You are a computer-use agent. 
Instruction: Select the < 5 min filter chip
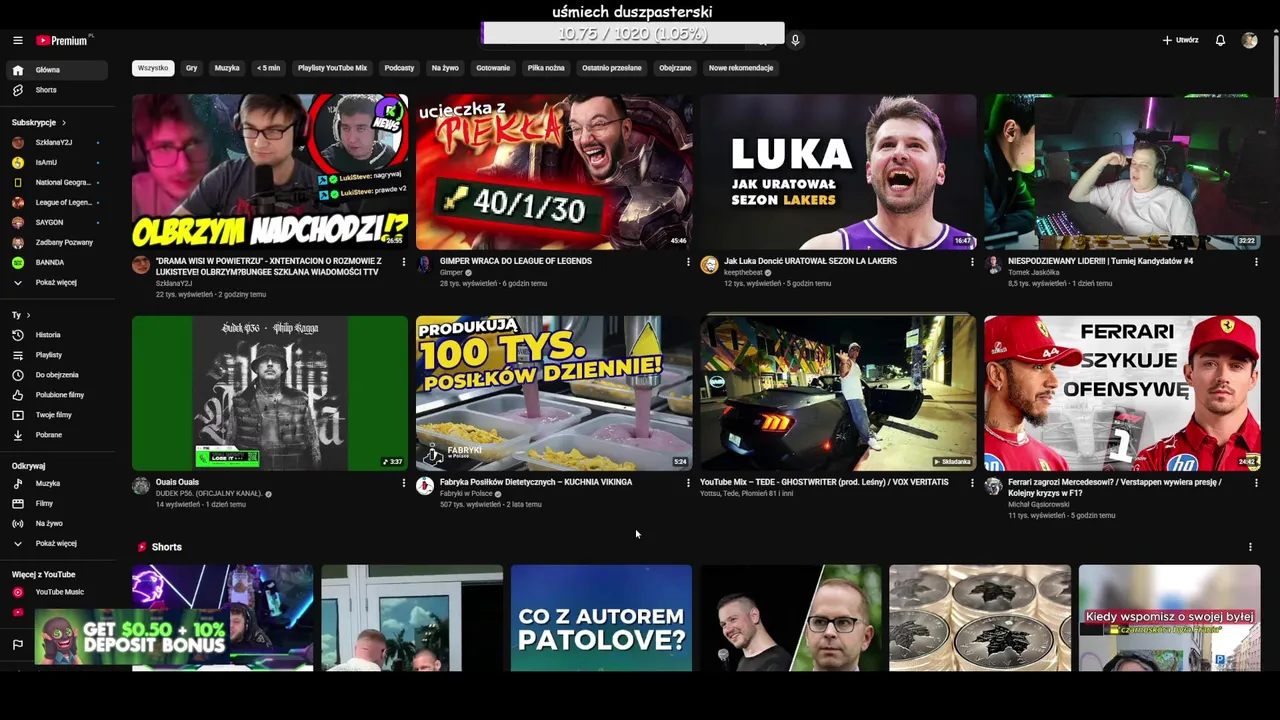click(x=268, y=68)
